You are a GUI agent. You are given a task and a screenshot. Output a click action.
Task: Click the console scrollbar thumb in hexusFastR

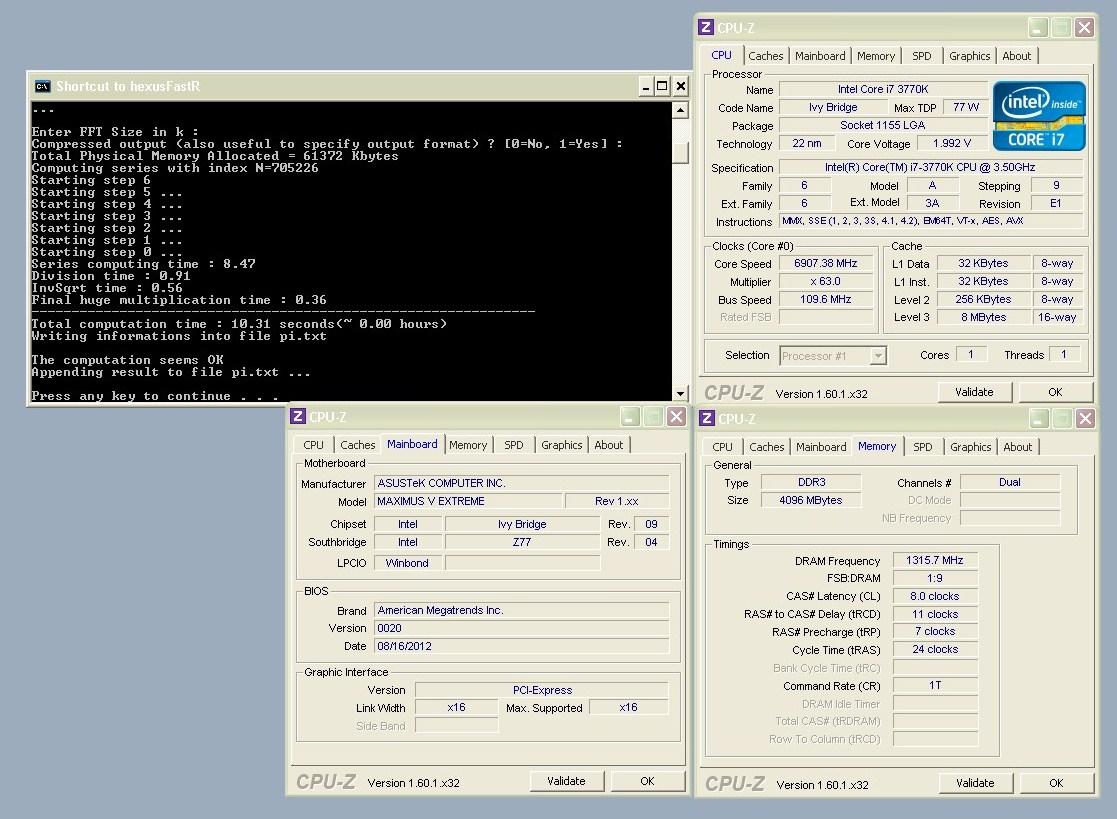[x=680, y=152]
